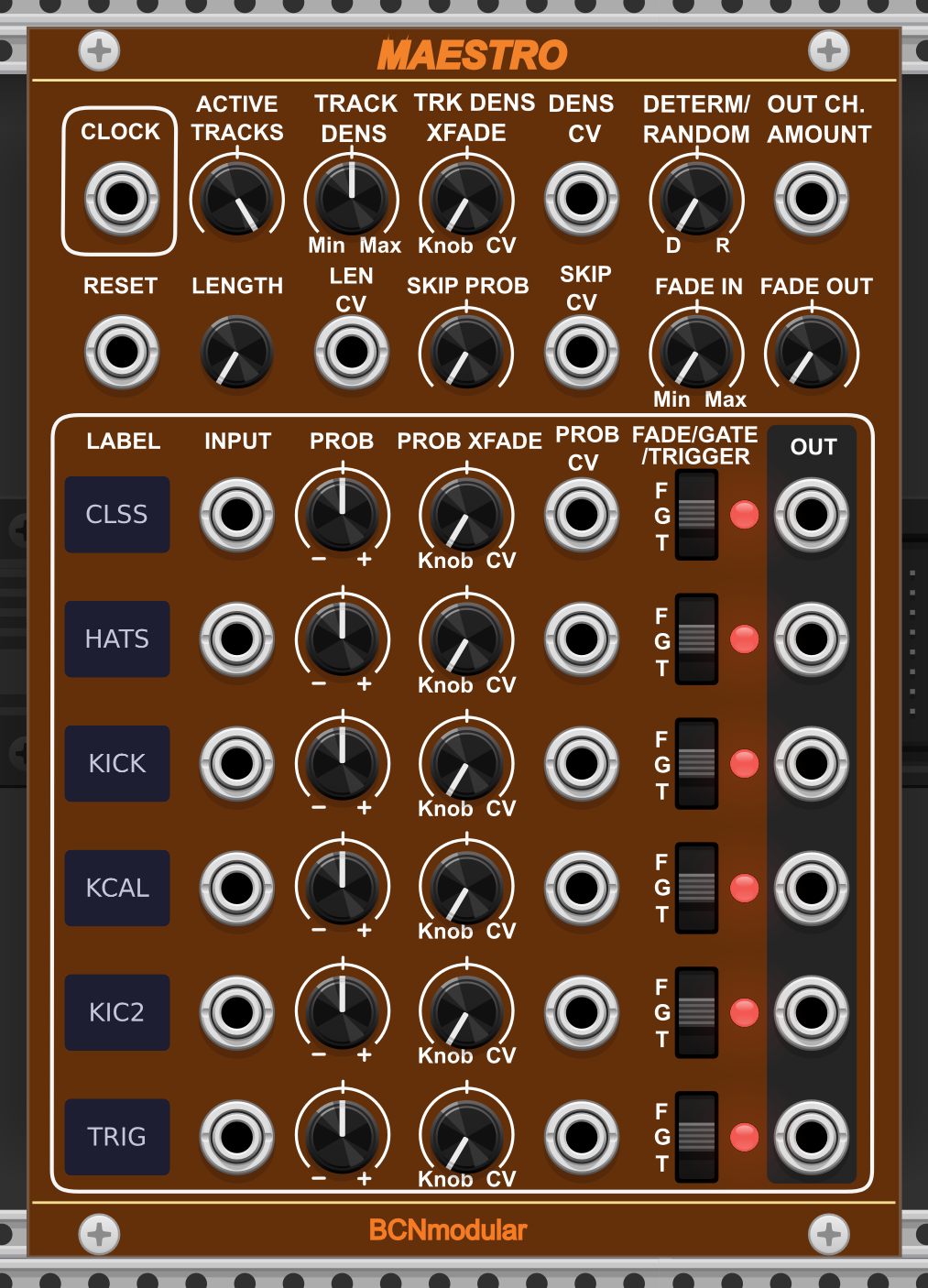Click the HATS row PROB CV jack
The image size is (928, 1288).
tap(582, 639)
